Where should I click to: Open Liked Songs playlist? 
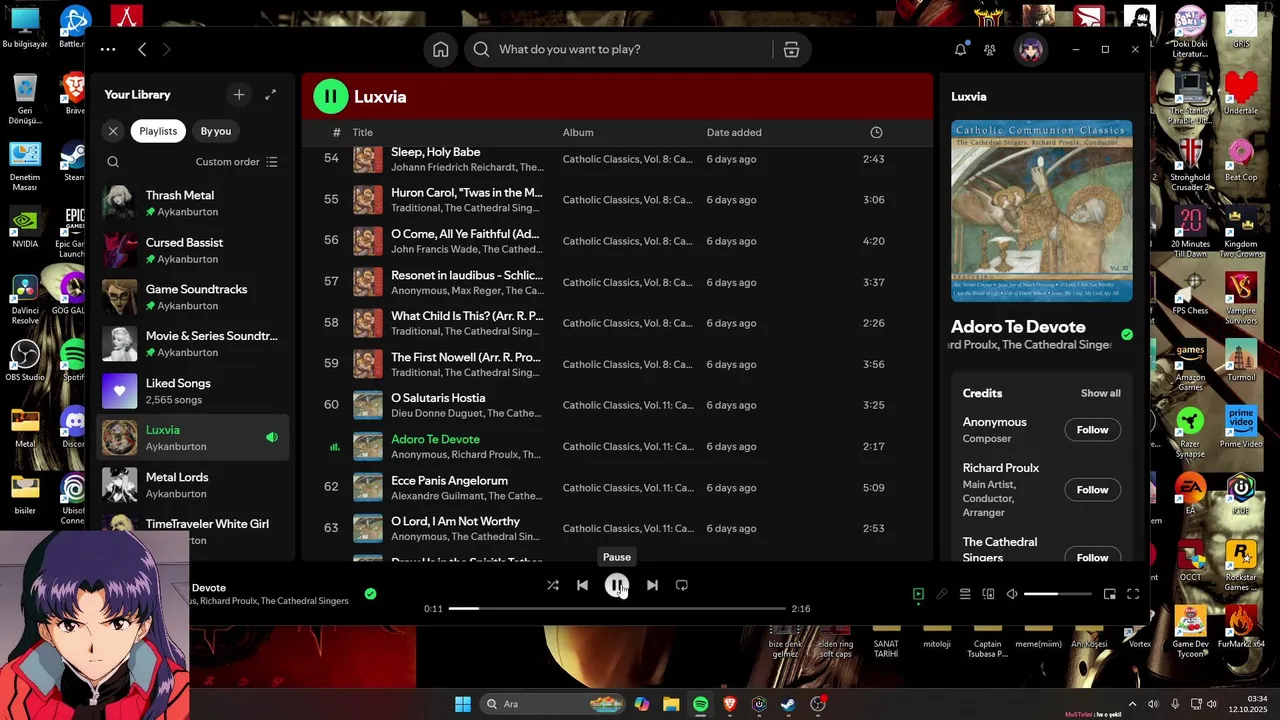click(192, 391)
